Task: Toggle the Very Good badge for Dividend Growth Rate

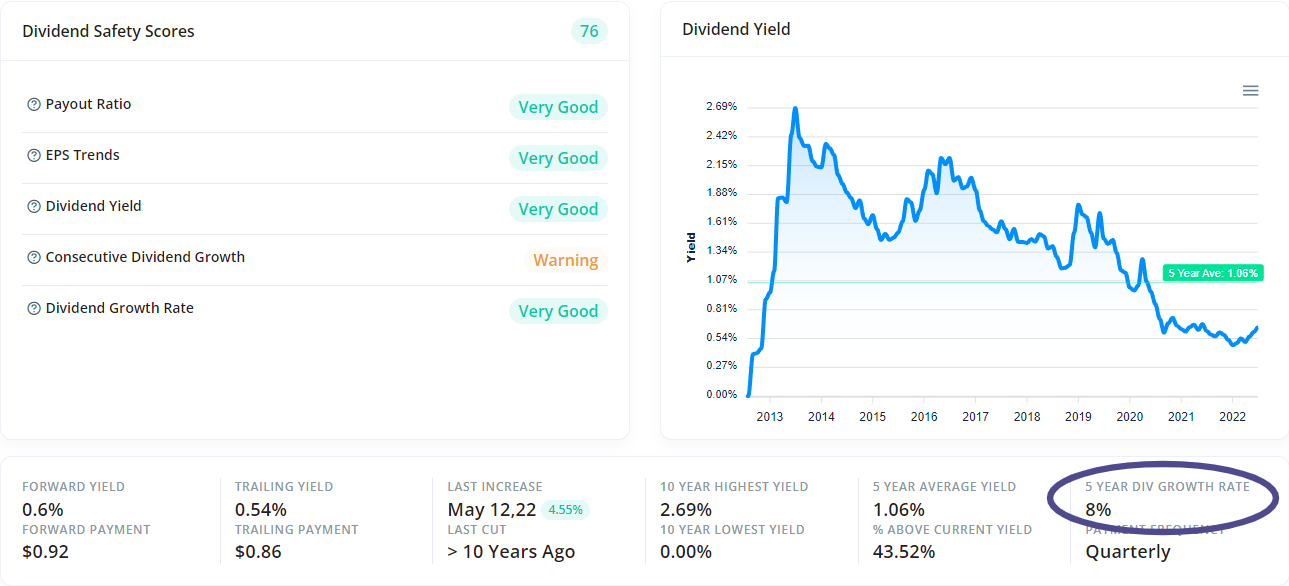Action: [558, 310]
